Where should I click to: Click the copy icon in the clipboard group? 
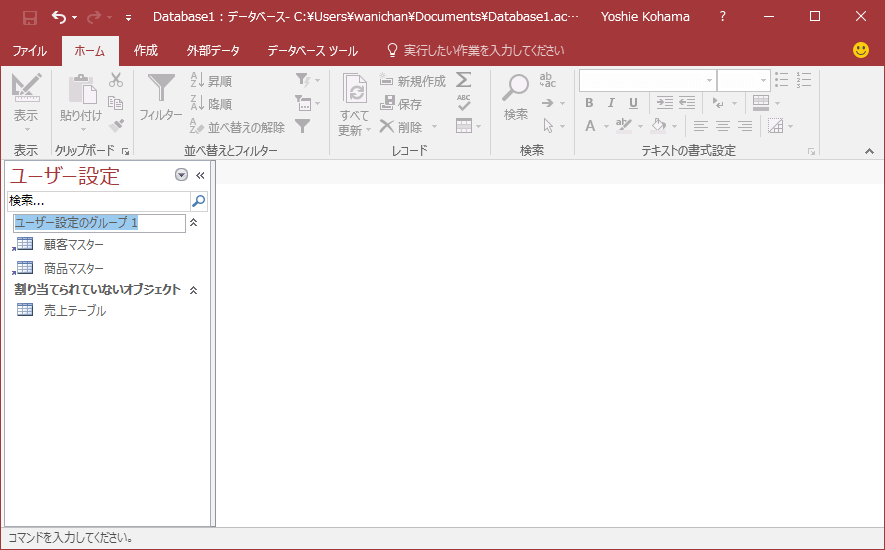click(x=116, y=103)
